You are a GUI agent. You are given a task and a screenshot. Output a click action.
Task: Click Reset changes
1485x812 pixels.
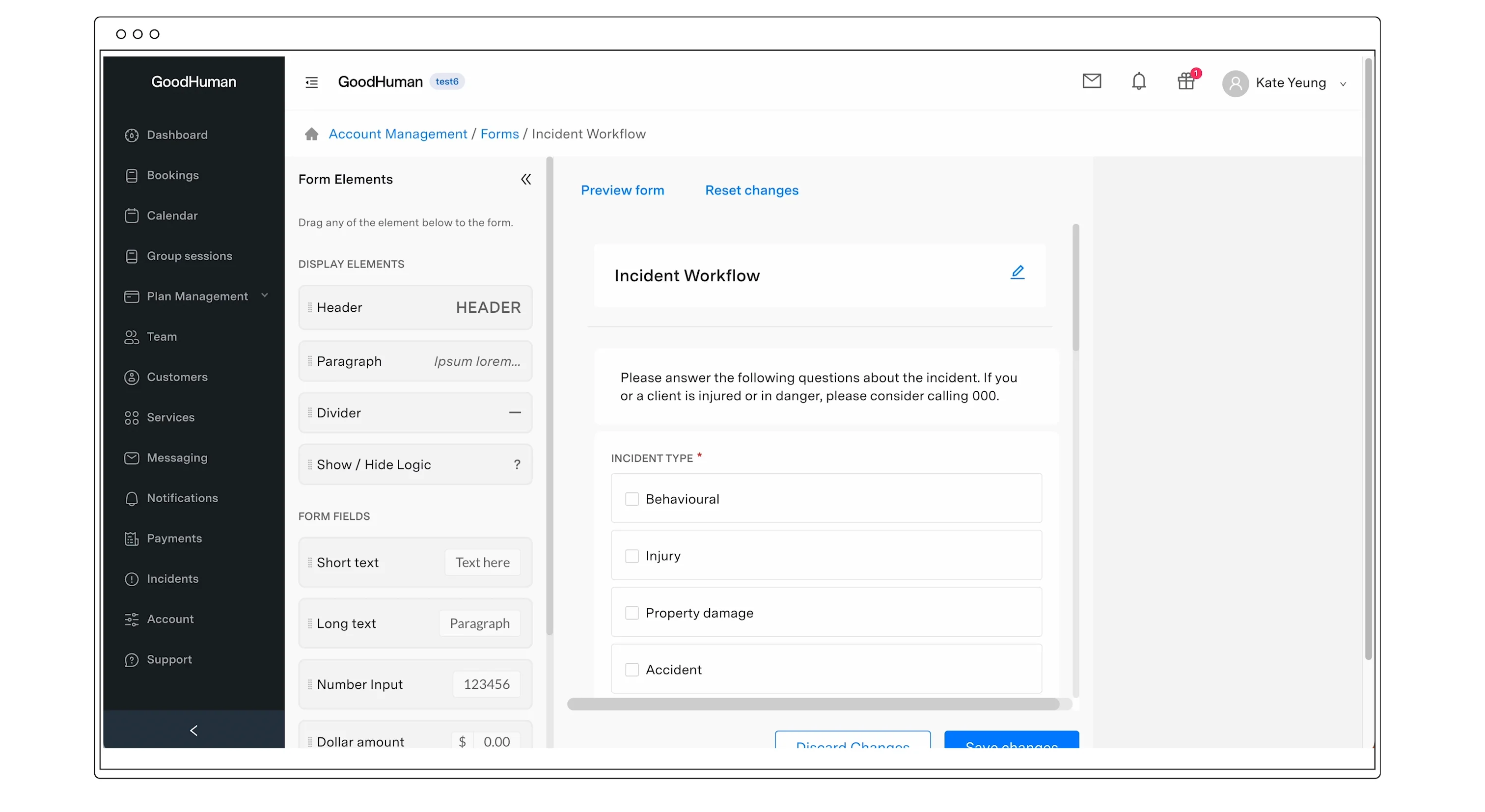click(x=751, y=190)
